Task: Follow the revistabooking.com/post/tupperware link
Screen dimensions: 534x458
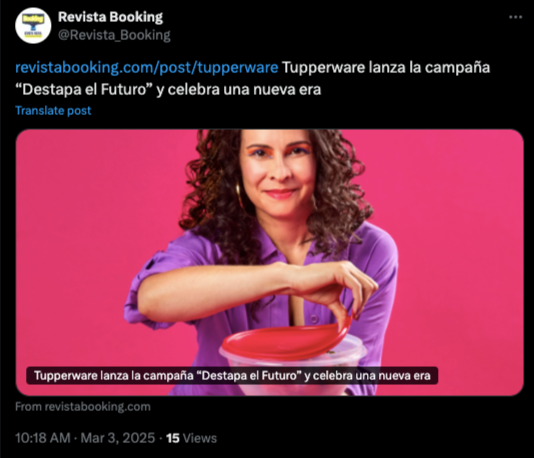Action: click(147, 67)
